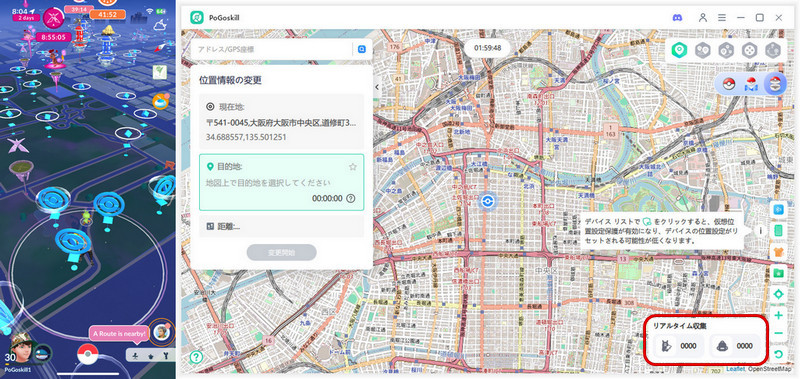
Task: Tap the nearby tracker bar in game
Action: coord(151,355)
